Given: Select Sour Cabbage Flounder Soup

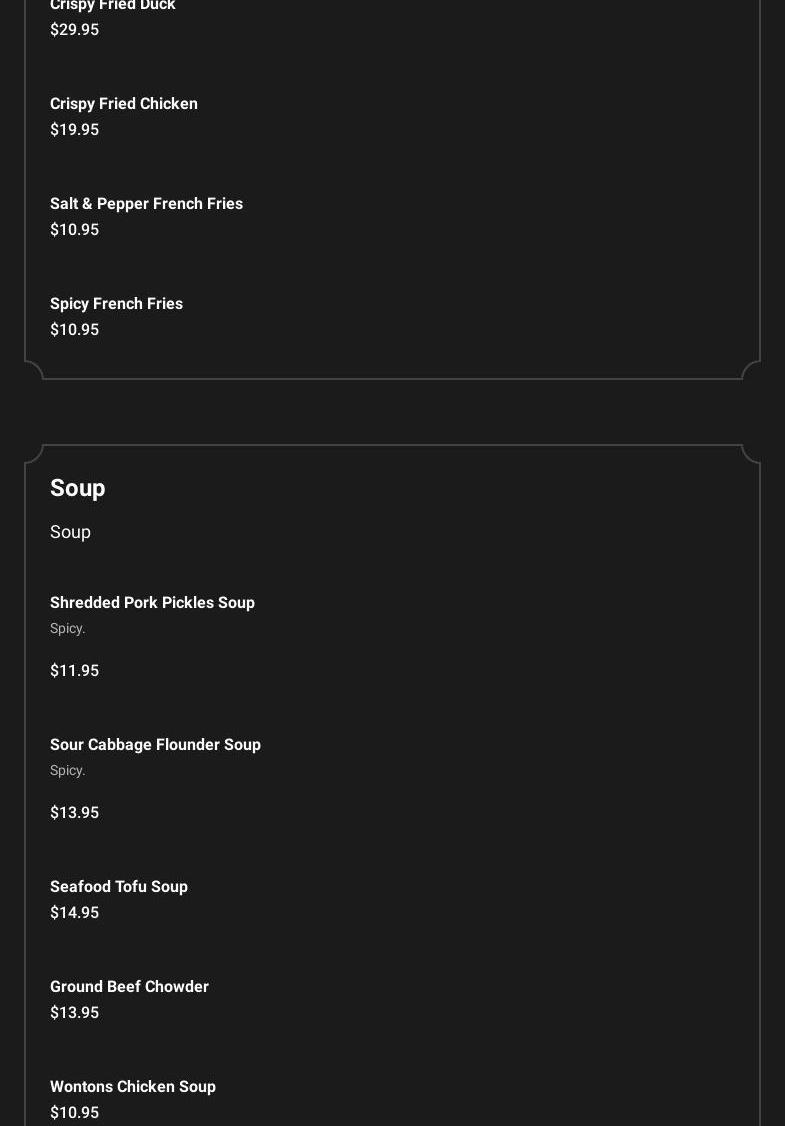Looking at the screenshot, I should click(x=155, y=745).
